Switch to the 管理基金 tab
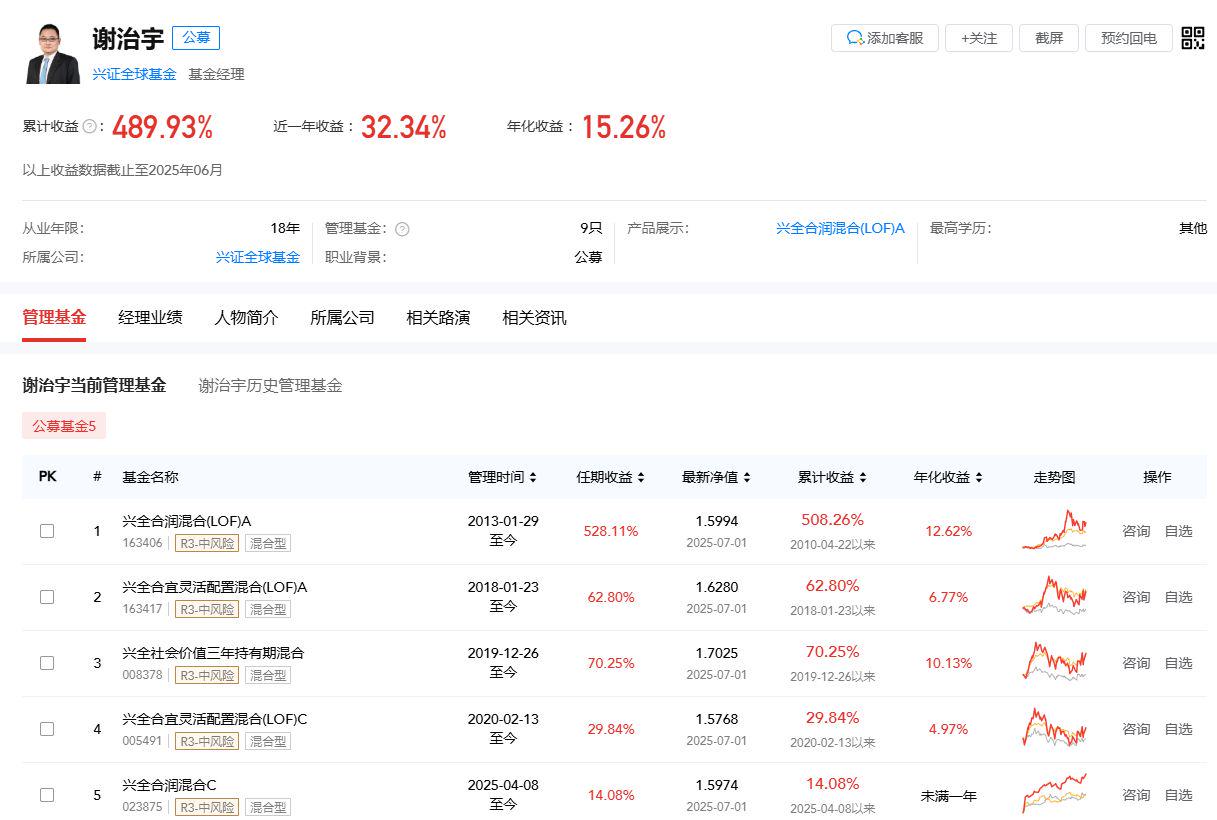This screenshot has height=820, width=1217. [54, 318]
